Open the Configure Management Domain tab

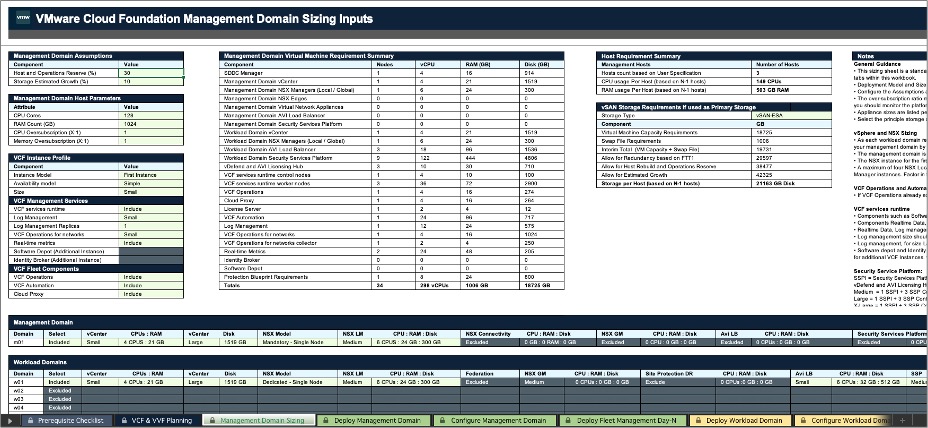(x=496, y=420)
